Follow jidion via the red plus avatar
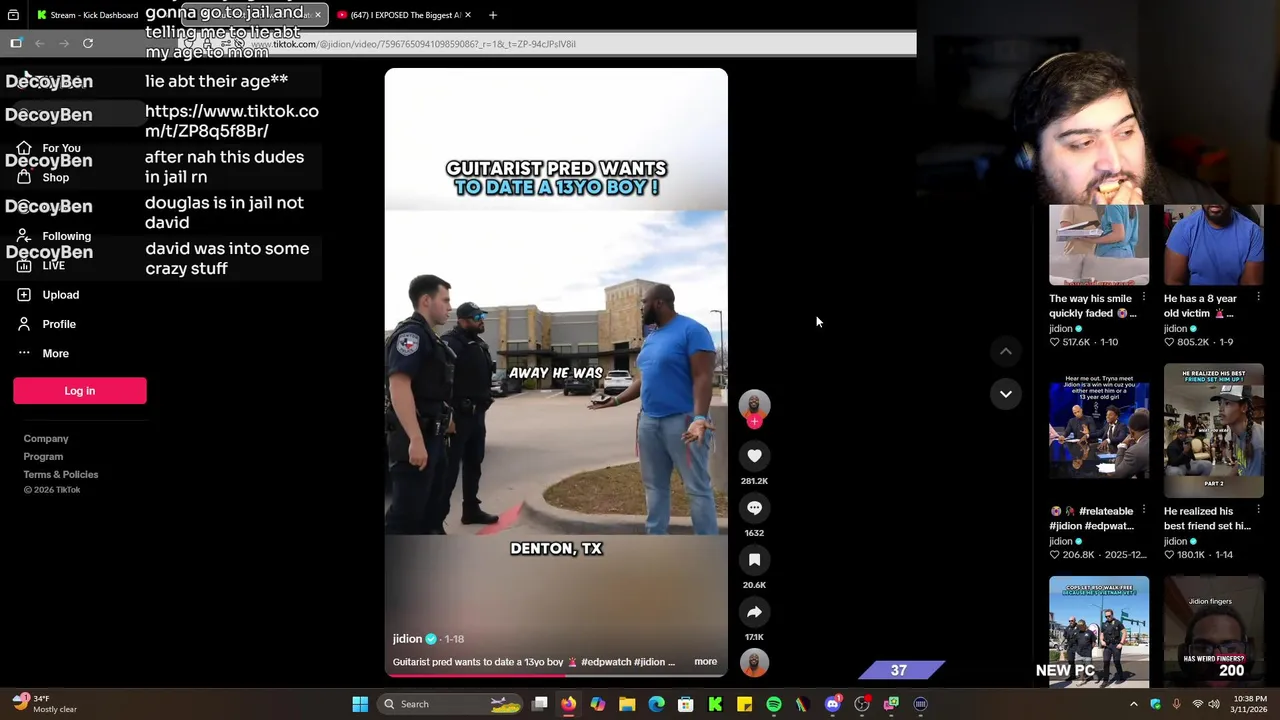1280x720 pixels. 754,422
